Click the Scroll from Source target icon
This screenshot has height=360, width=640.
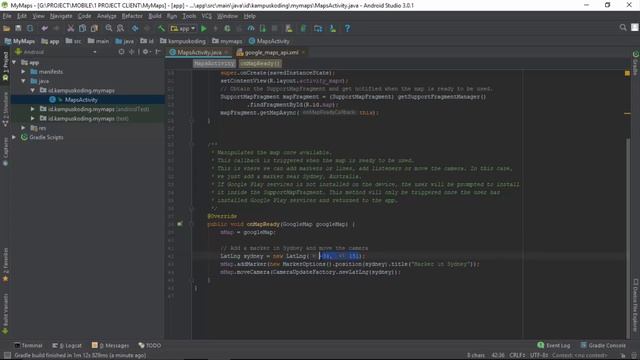(121, 52)
